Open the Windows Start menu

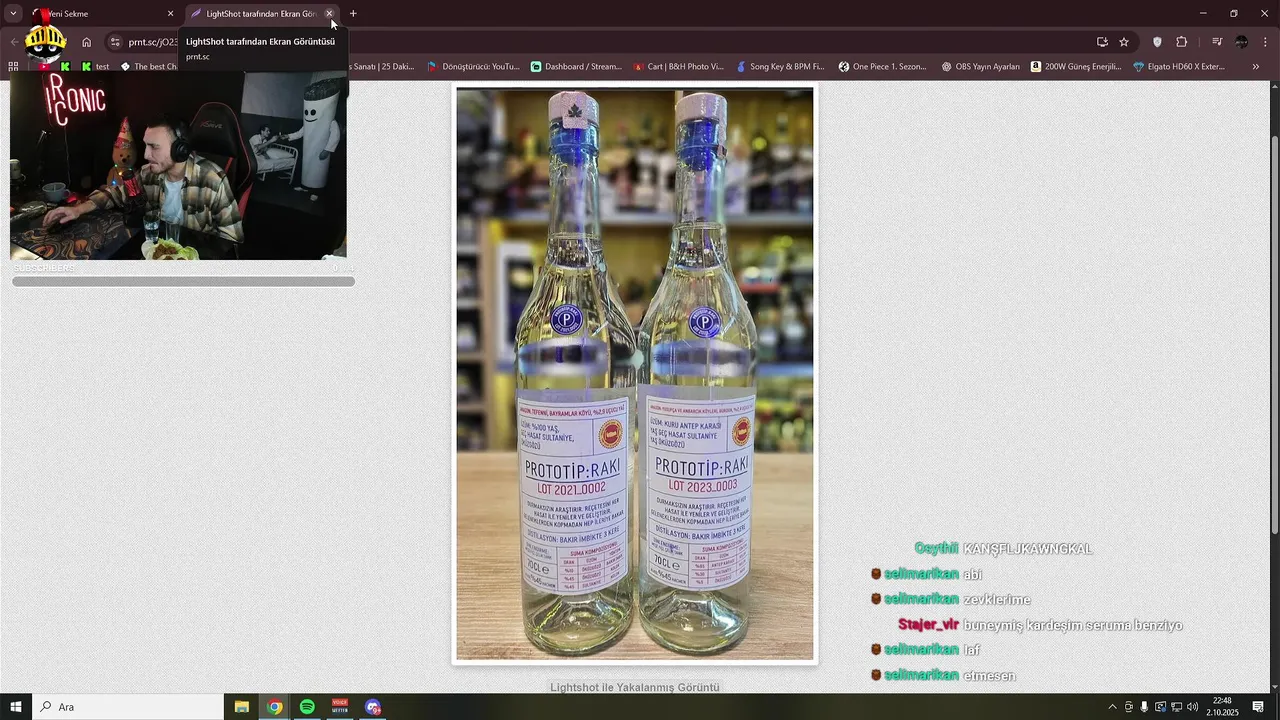pyautogui.click(x=16, y=707)
